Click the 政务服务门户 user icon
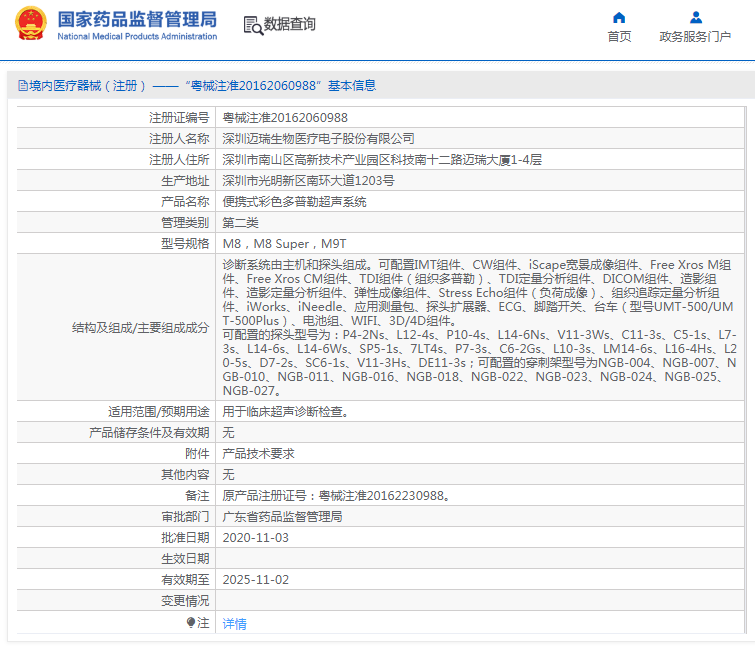Screen dimensions: 755x647 click(695, 18)
